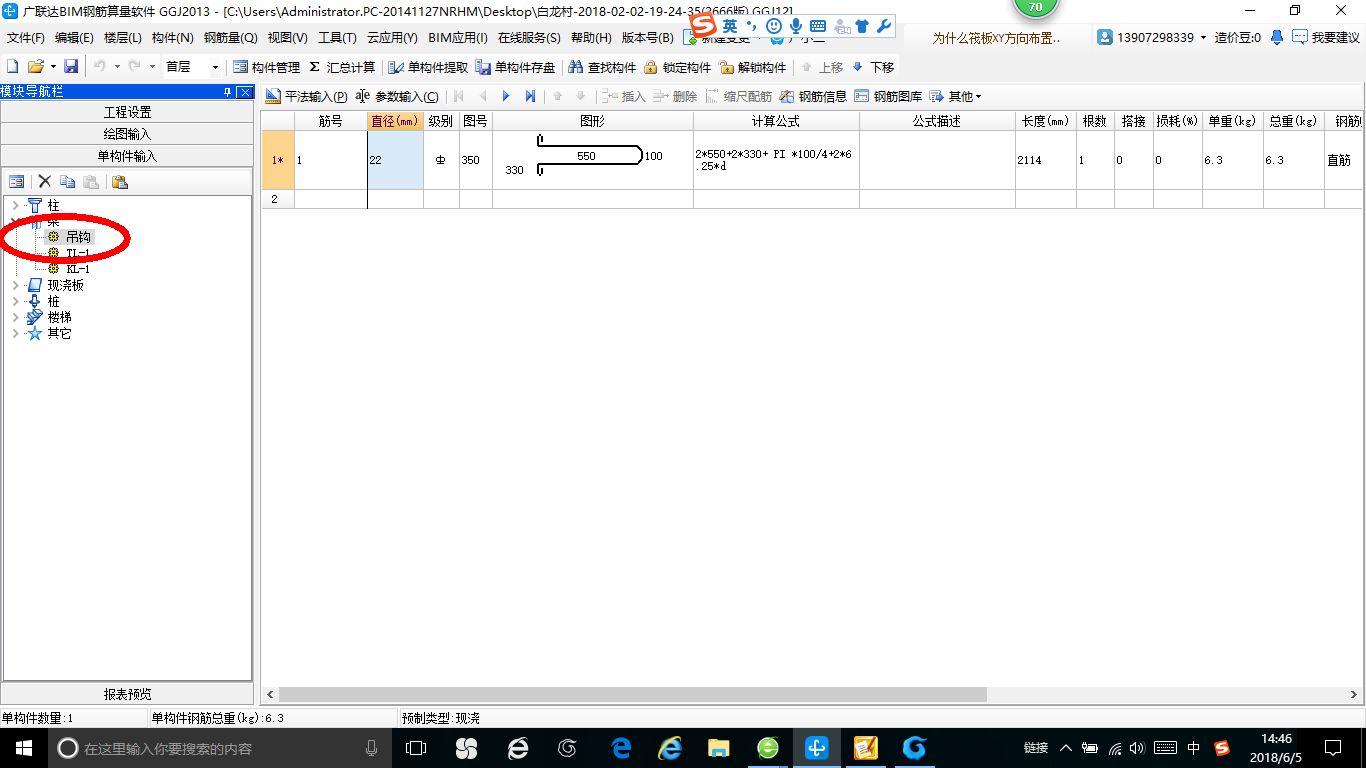The height and width of the screenshot is (768, 1366).
Task: Click the yellow clipboard paste icon in navigator
Action: point(120,182)
